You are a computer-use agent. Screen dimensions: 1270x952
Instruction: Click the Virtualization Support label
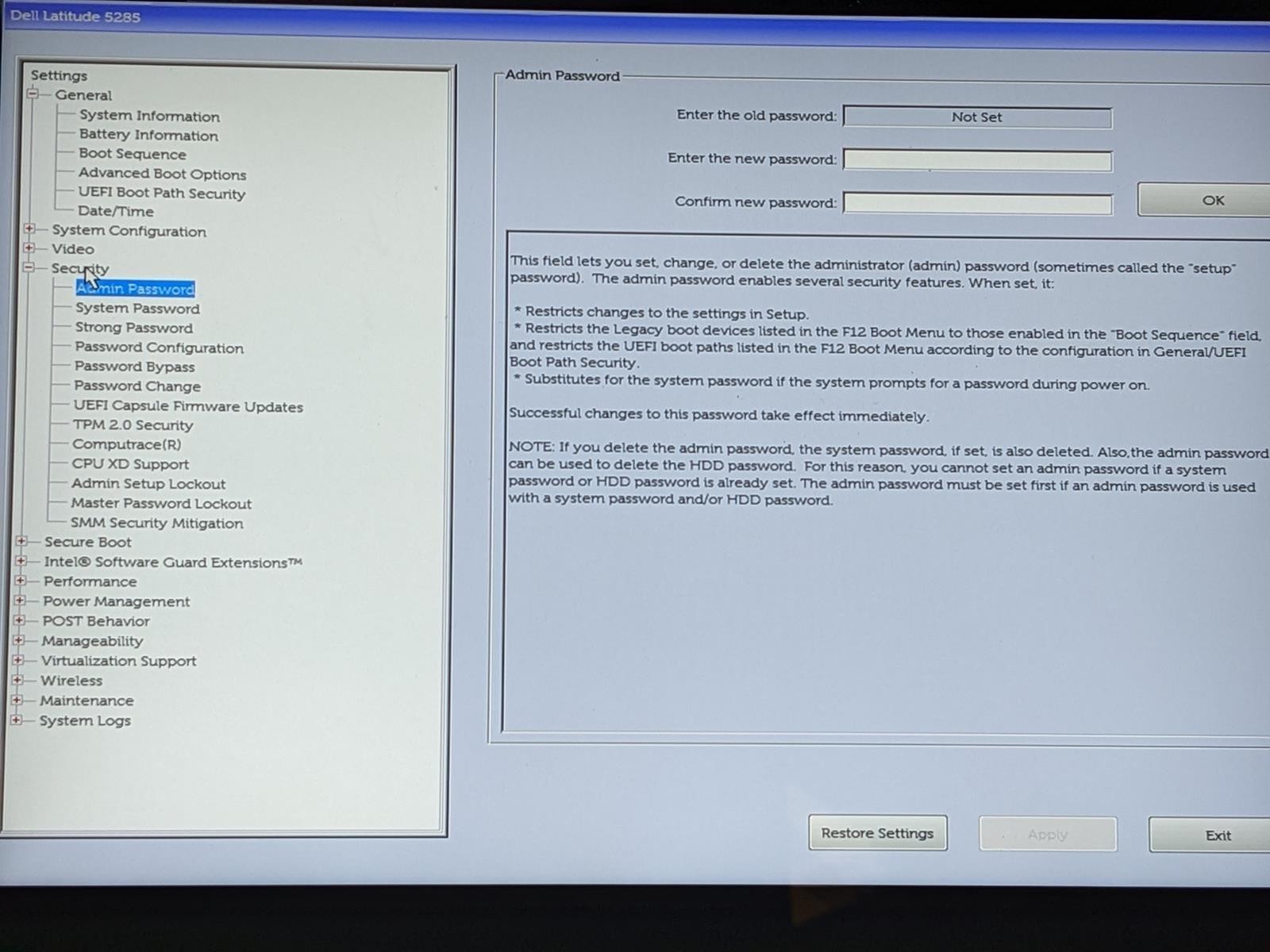(118, 661)
